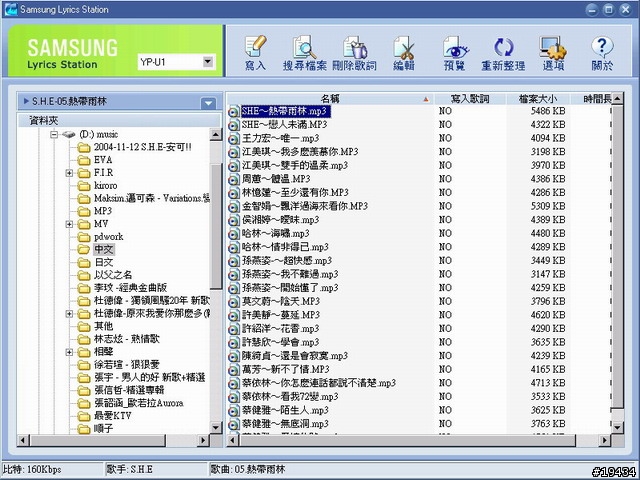
Task: Sort by the 寫入歌詞 column header
Action: pyautogui.click(x=470, y=99)
